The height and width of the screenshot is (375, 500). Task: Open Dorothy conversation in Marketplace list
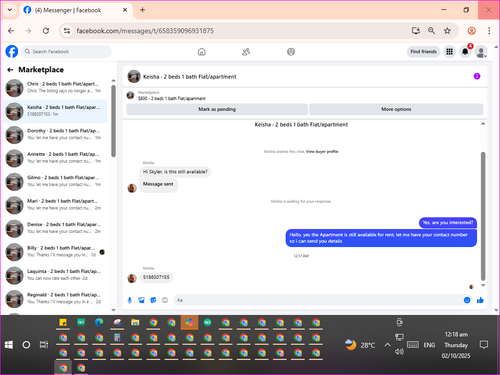click(x=55, y=134)
